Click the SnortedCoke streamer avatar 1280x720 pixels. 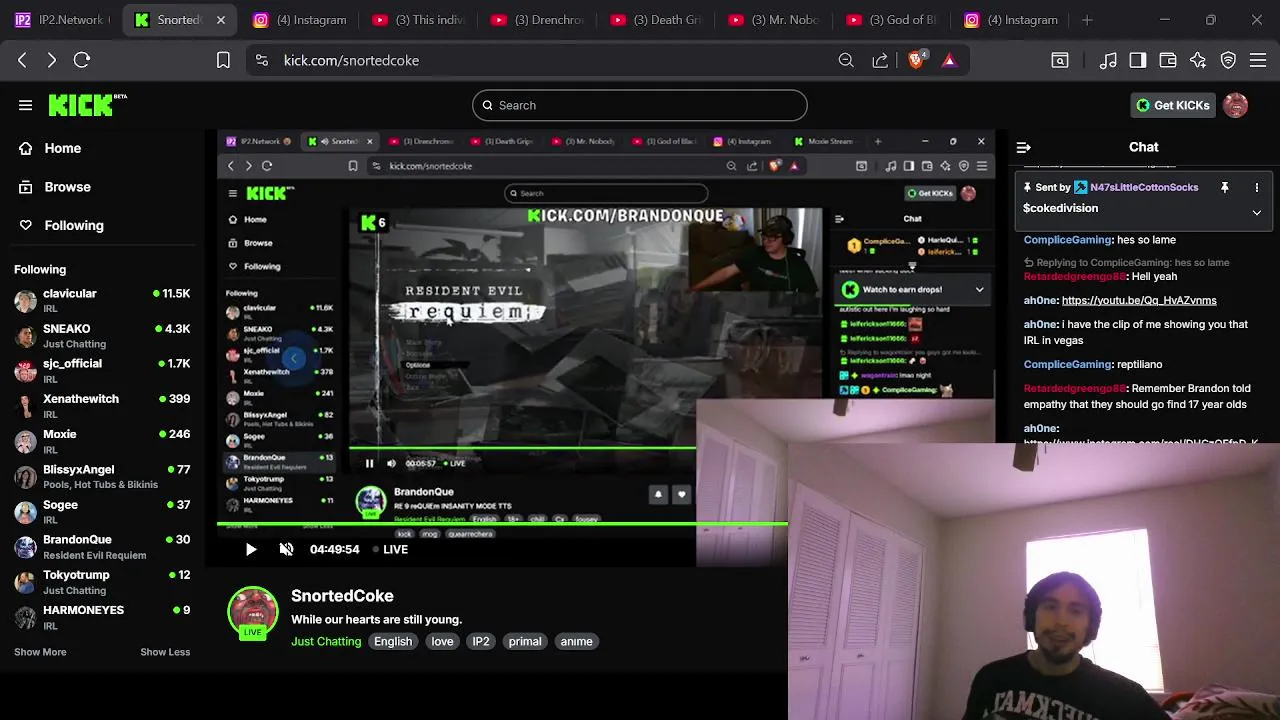coord(253,612)
